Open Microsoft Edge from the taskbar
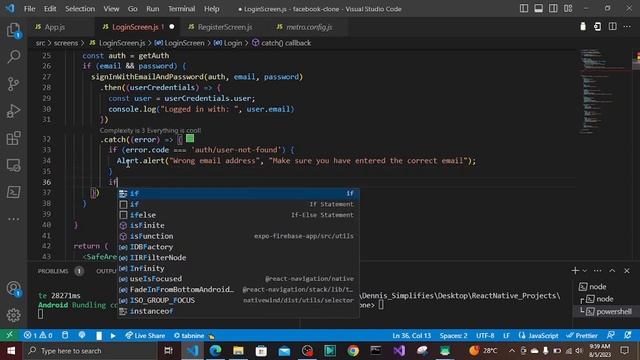The image size is (640, 360). click(x=216, y=351)
